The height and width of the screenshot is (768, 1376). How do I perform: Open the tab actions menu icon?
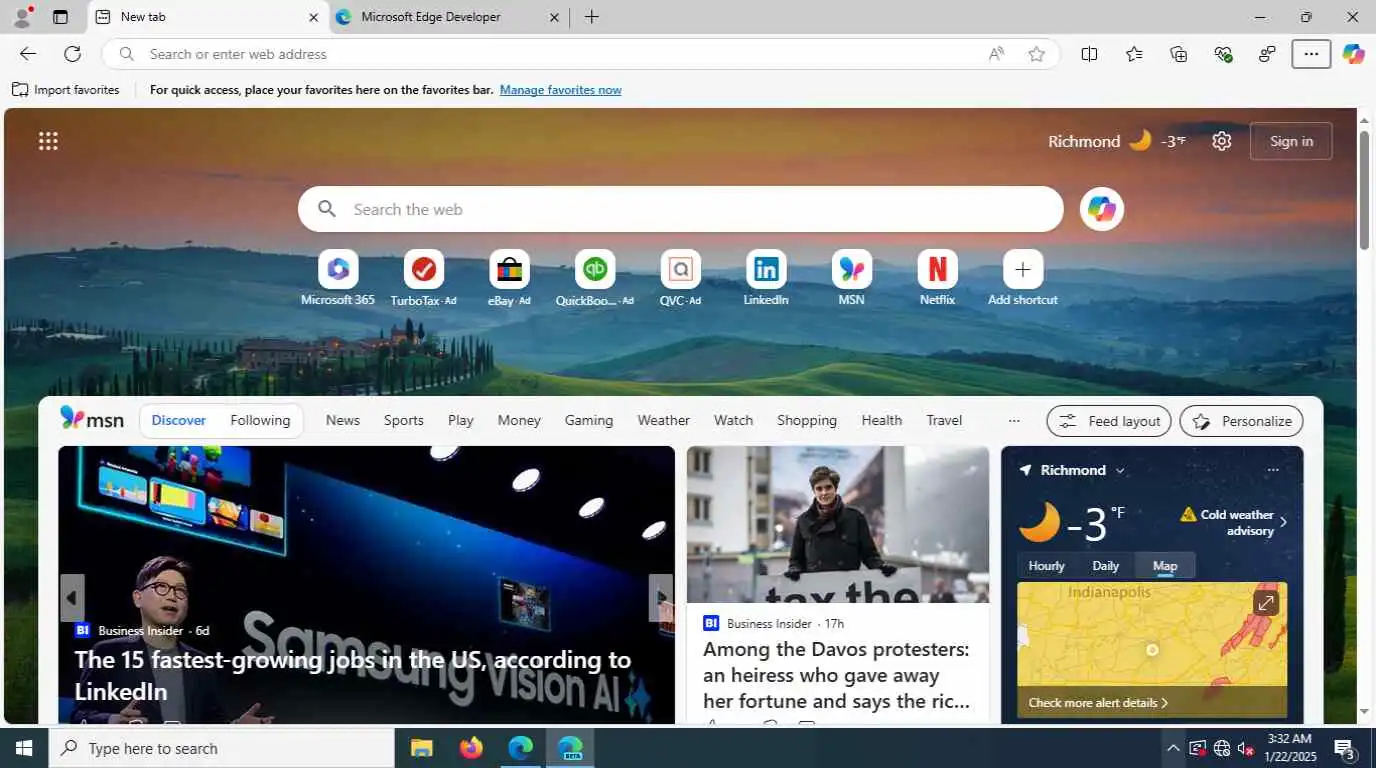tap(60, 17)
